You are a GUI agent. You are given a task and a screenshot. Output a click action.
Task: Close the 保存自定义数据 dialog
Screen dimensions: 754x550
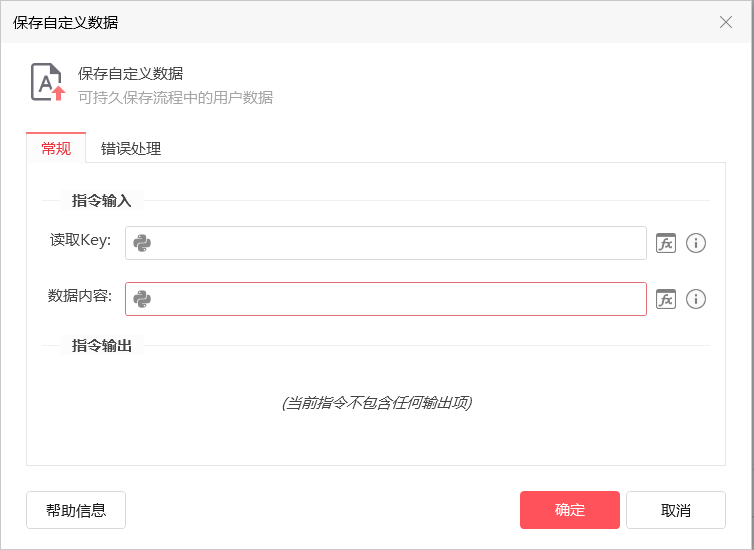click(x=726, y=22)
